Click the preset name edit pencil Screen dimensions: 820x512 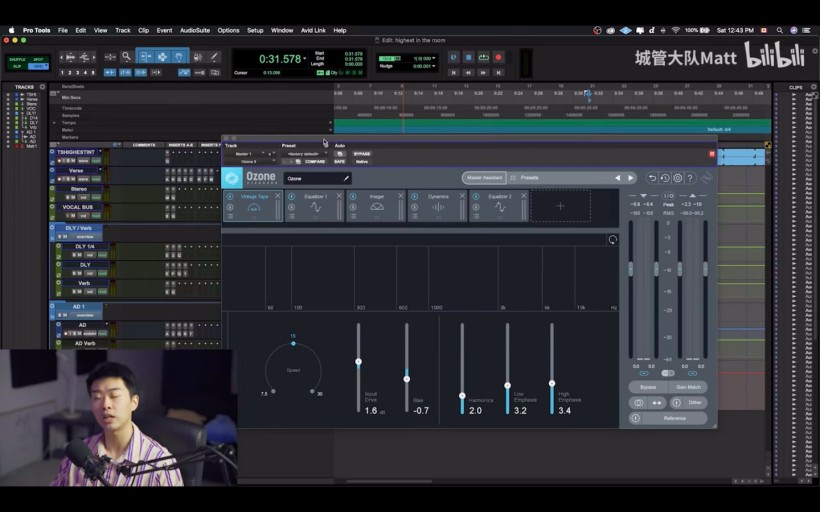[346, 178]
